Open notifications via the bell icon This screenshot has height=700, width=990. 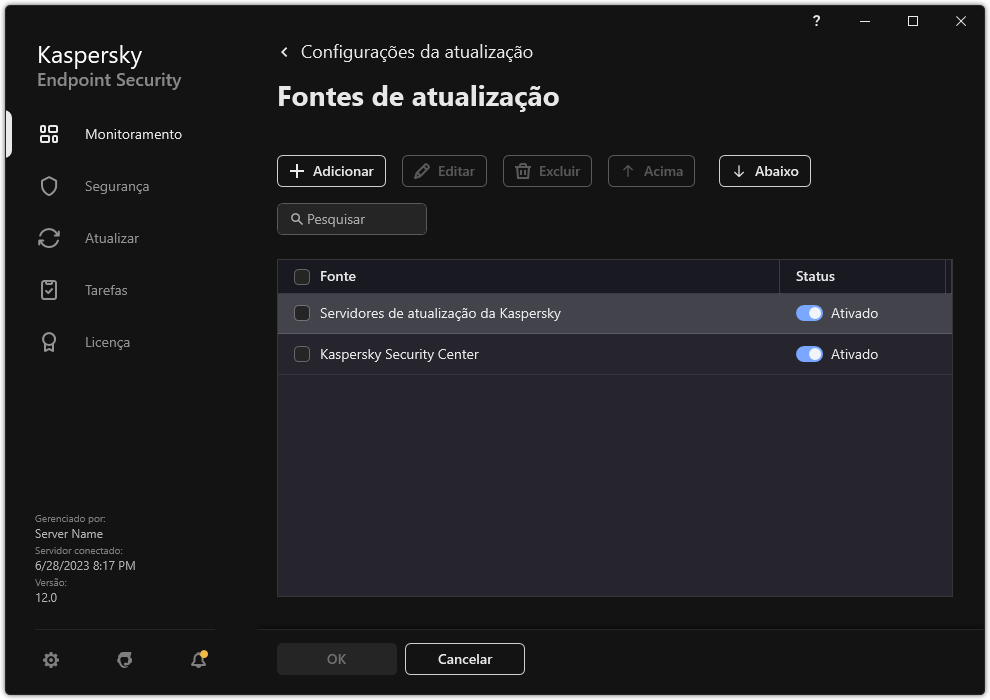tap(196, 660)
